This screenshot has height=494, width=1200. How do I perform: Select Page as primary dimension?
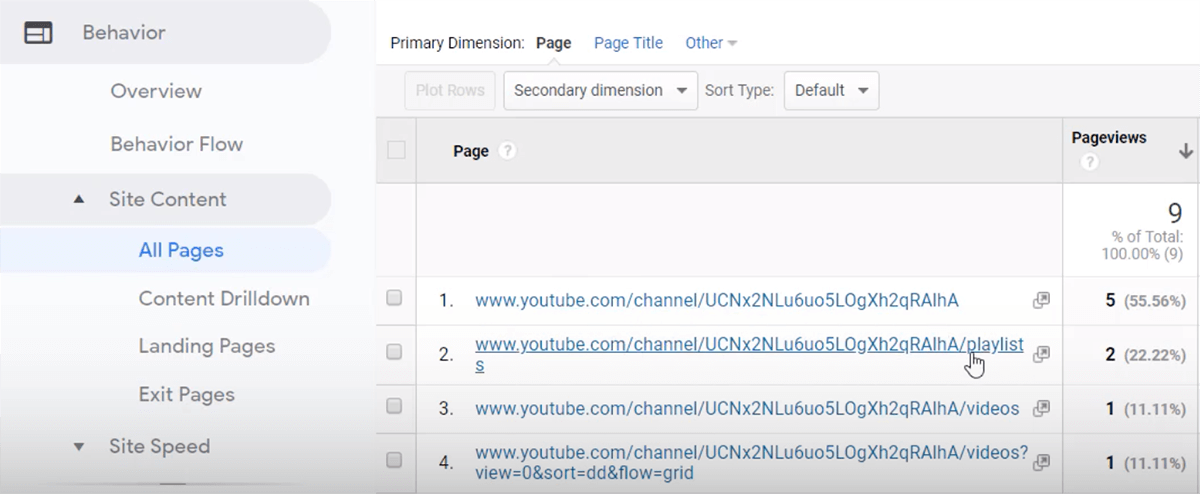pyautogui.click(x=554, y=43)
